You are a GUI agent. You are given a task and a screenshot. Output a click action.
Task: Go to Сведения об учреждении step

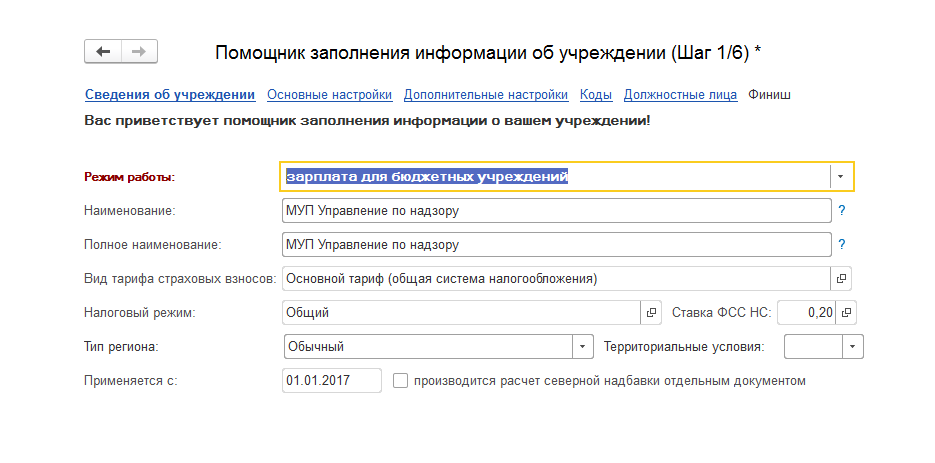[170, 95]
